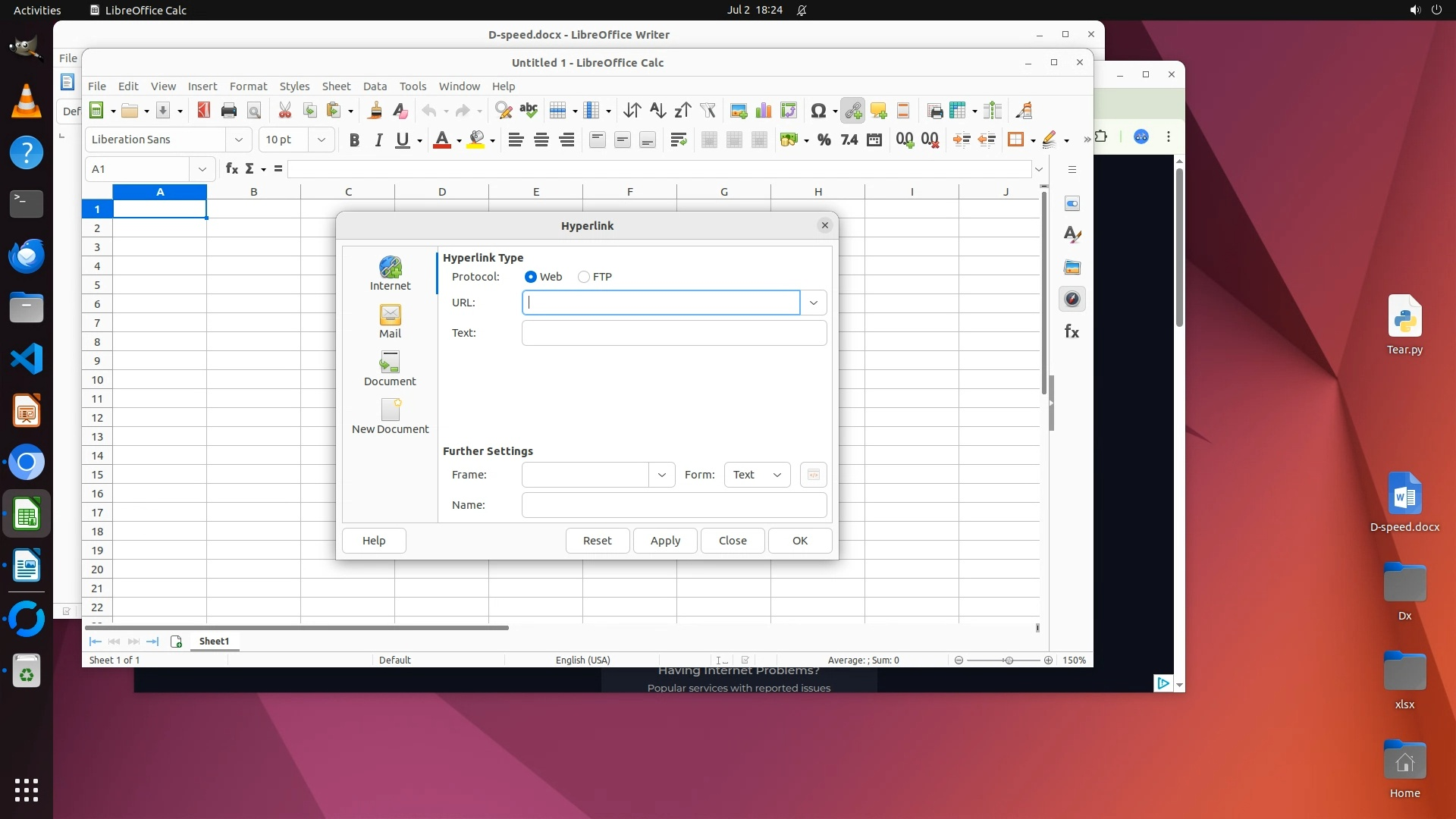Open the Navigator sidebar icon
The height and width of the screenshot is (819, 1456).
1072,299
